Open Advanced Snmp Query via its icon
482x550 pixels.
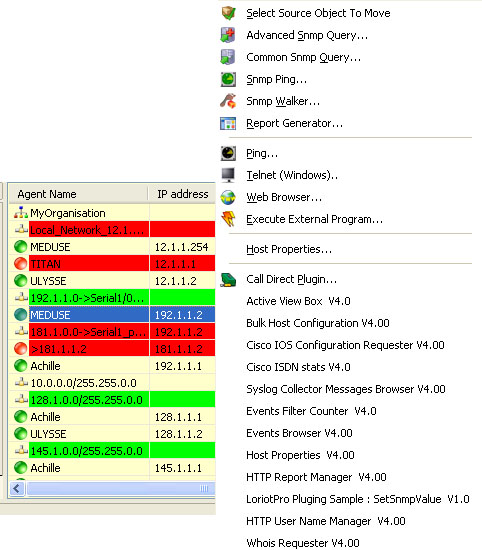coord(228,35)
